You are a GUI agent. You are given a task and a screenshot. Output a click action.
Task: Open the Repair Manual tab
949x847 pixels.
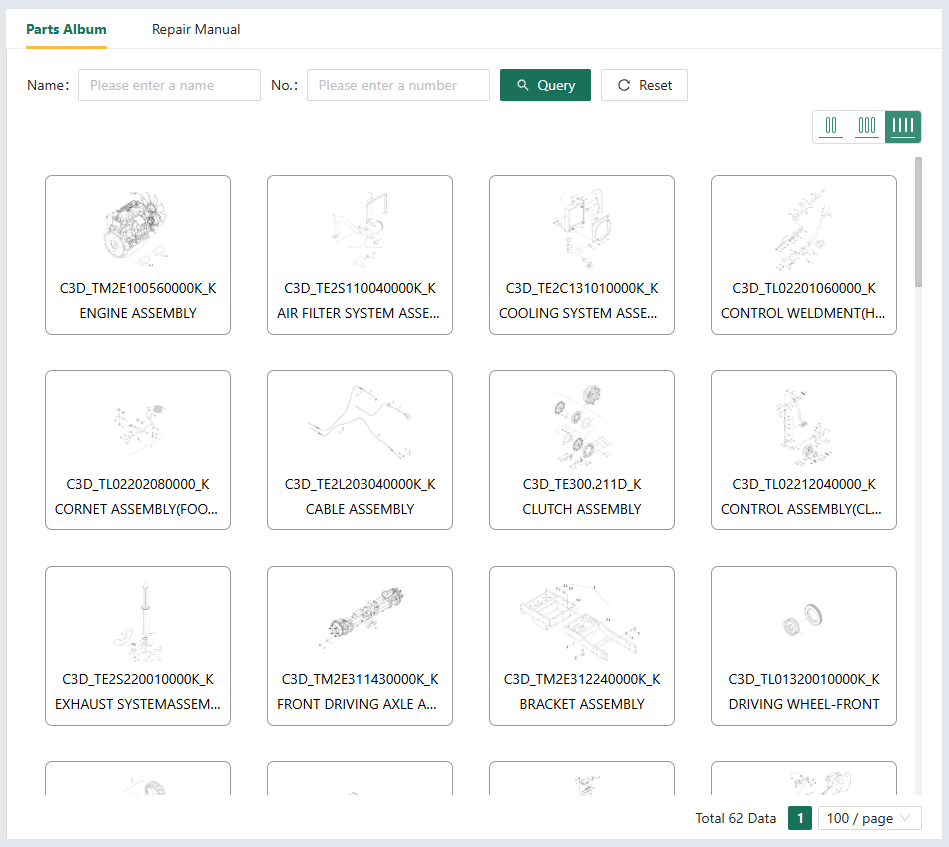pos(196,29)
